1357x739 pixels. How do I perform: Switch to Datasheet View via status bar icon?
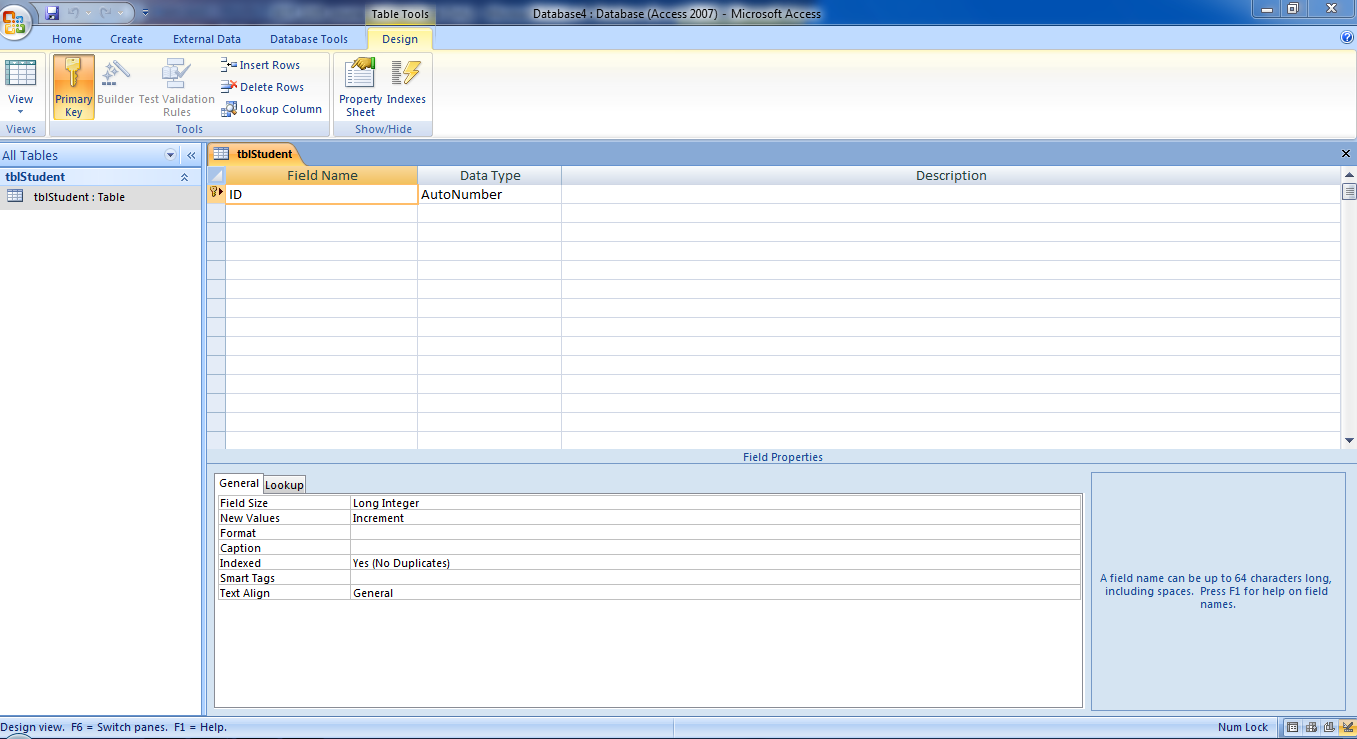point(1291,727)
